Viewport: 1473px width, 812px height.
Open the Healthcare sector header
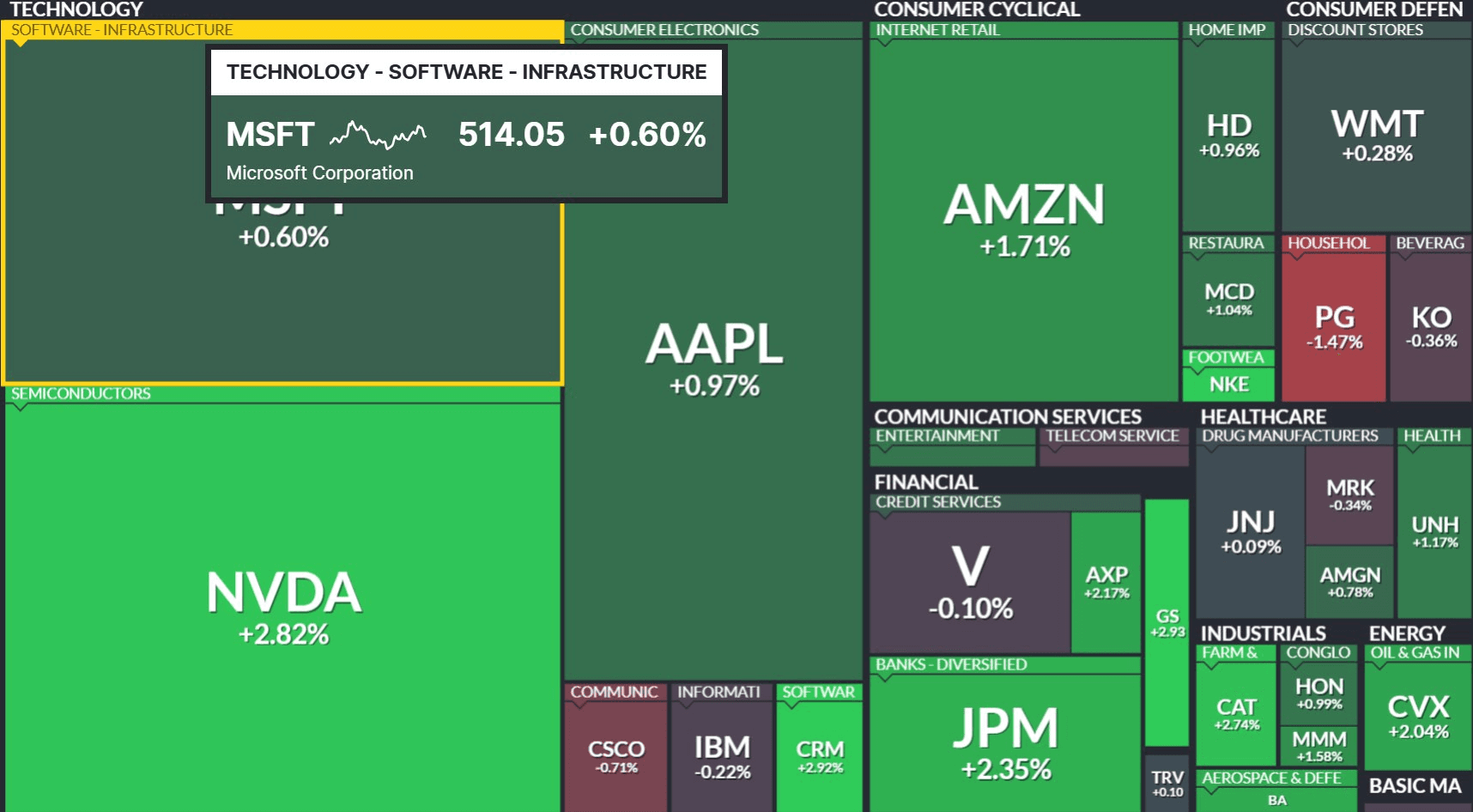pos(1263,416)
